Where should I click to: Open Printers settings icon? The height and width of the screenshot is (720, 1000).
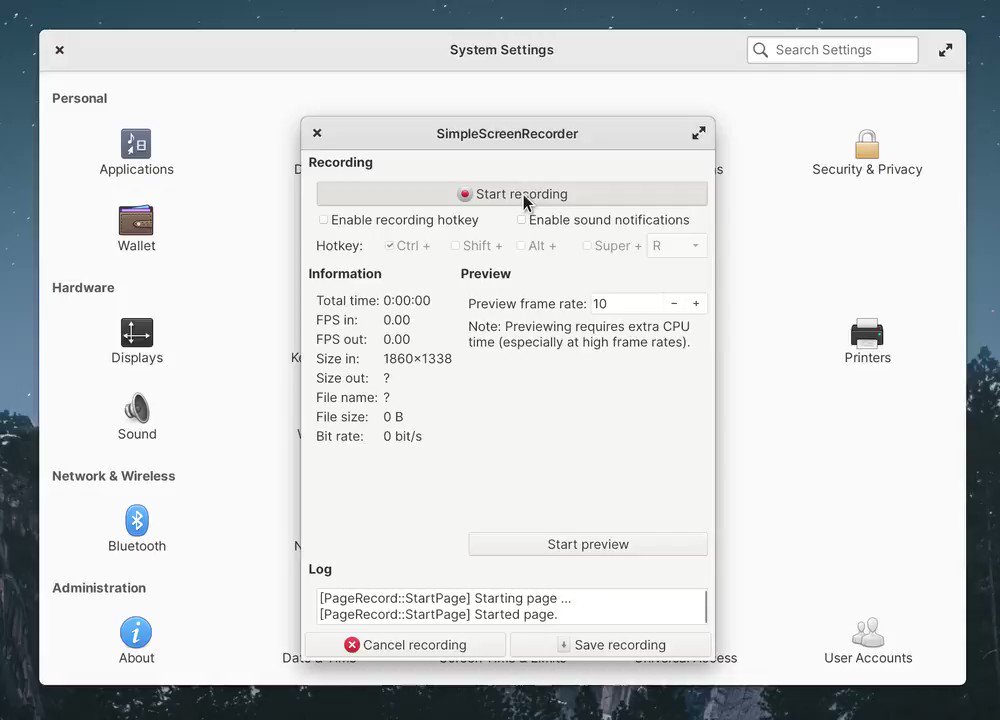coord(867,332)
